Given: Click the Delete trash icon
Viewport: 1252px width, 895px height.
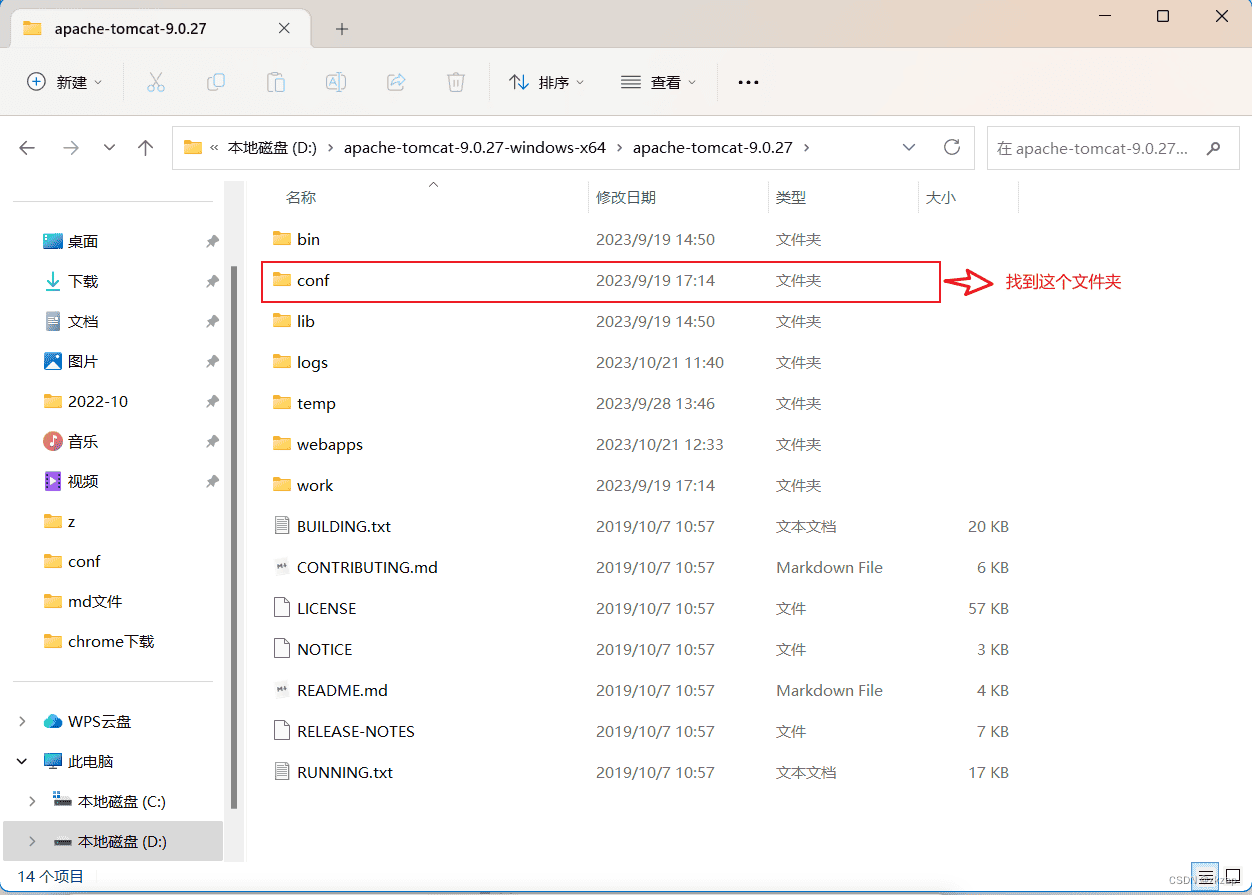Looking at the screenshot, I should (456, 82).
